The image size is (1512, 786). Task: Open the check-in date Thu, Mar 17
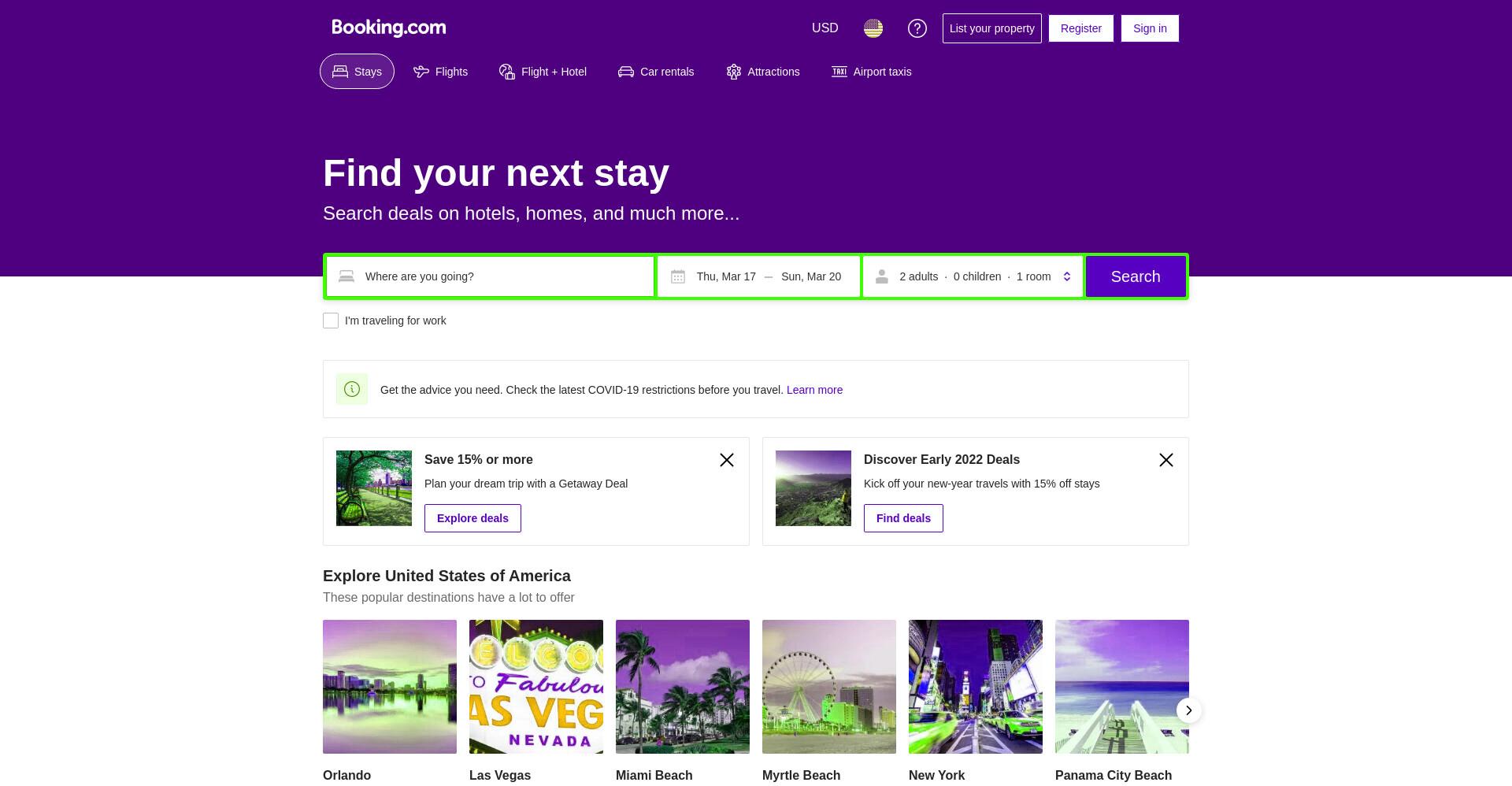click(726, 276)
